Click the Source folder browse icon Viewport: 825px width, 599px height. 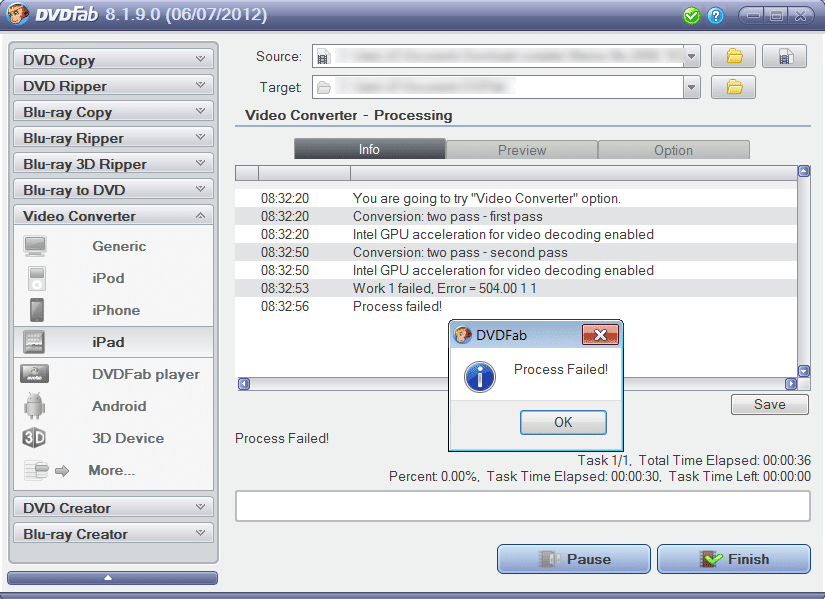pyautogui.click(x=734, y=57)
